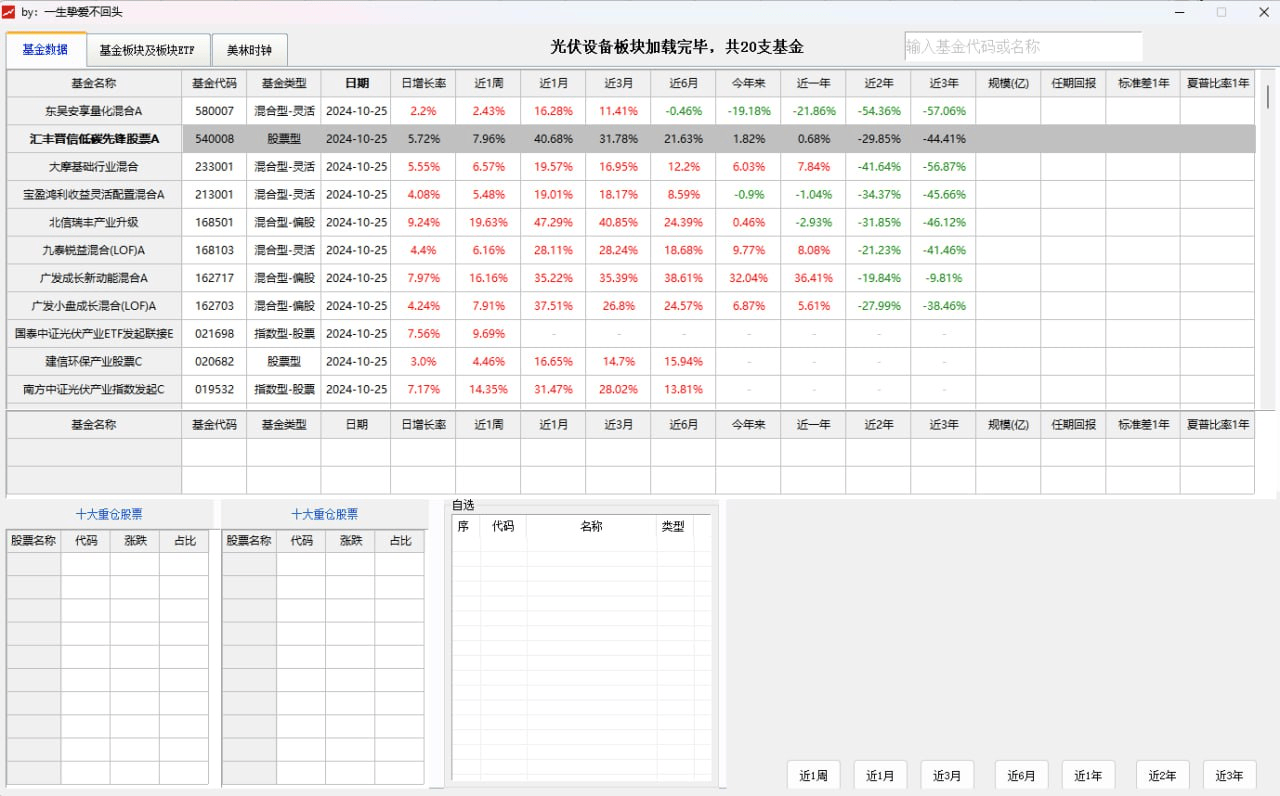Click fund code 021698
This screenshot has height=796, width=1280.
click(214, 334)
